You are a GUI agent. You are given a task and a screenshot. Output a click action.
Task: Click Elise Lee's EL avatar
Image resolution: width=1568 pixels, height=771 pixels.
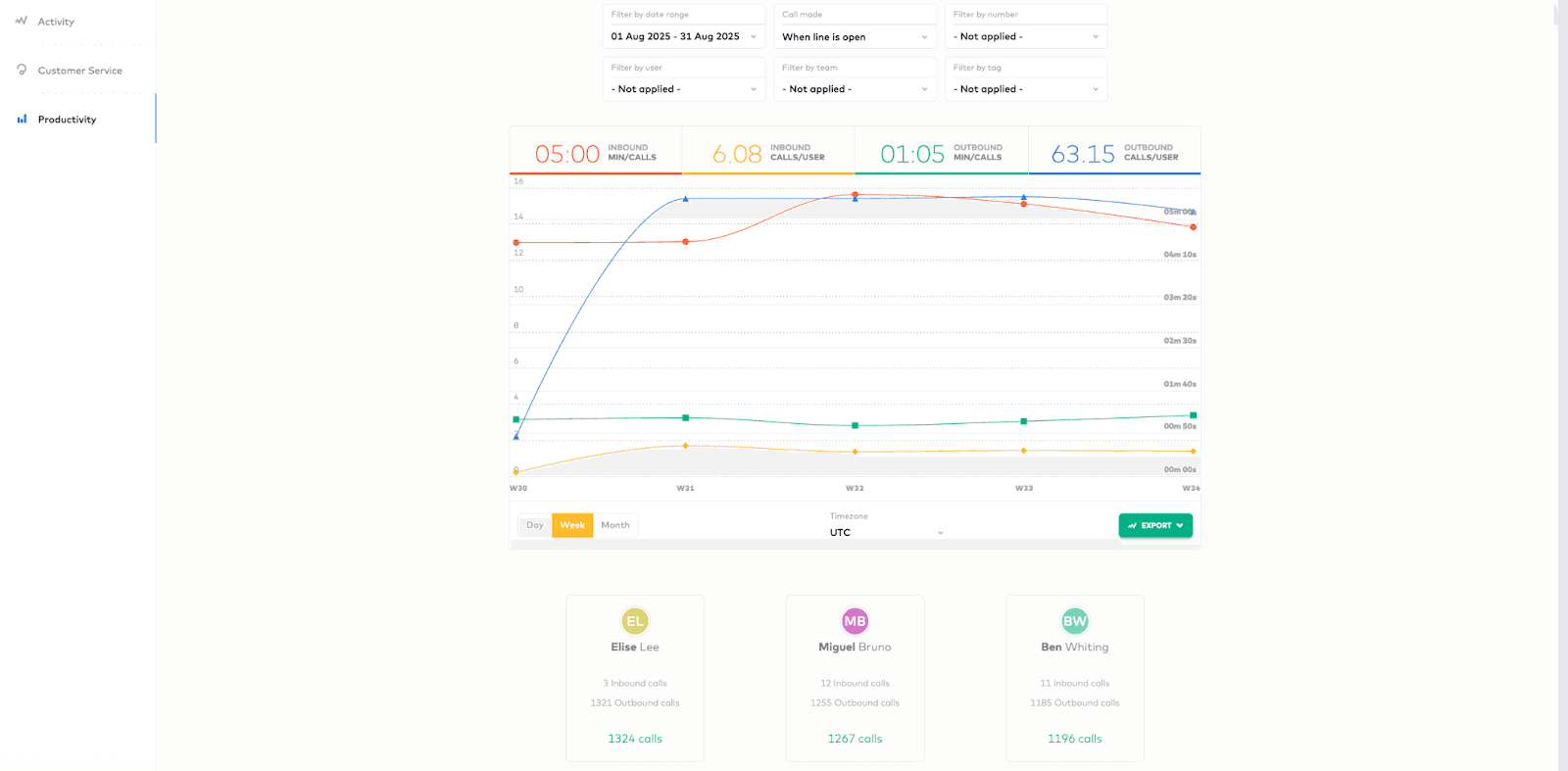(635, 621)
